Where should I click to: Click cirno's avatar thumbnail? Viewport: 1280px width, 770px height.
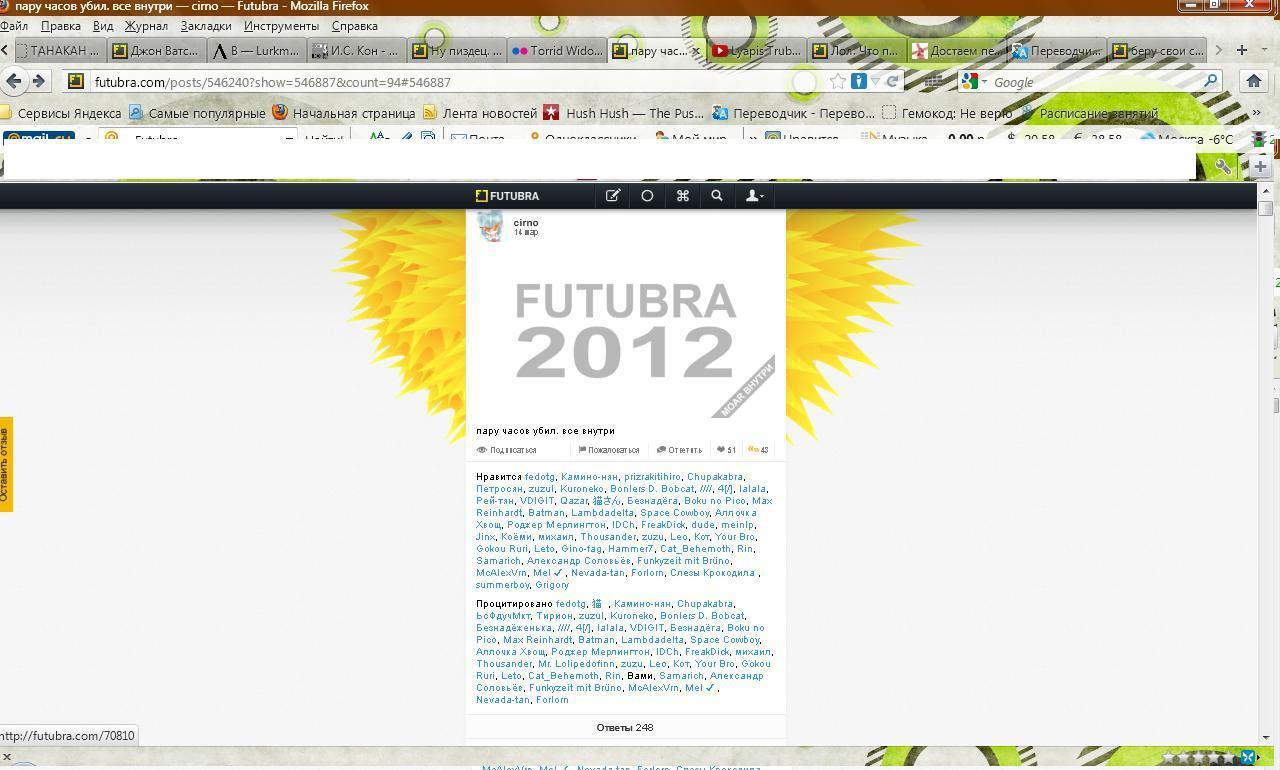pyautogui.click(x=491, y=227)
